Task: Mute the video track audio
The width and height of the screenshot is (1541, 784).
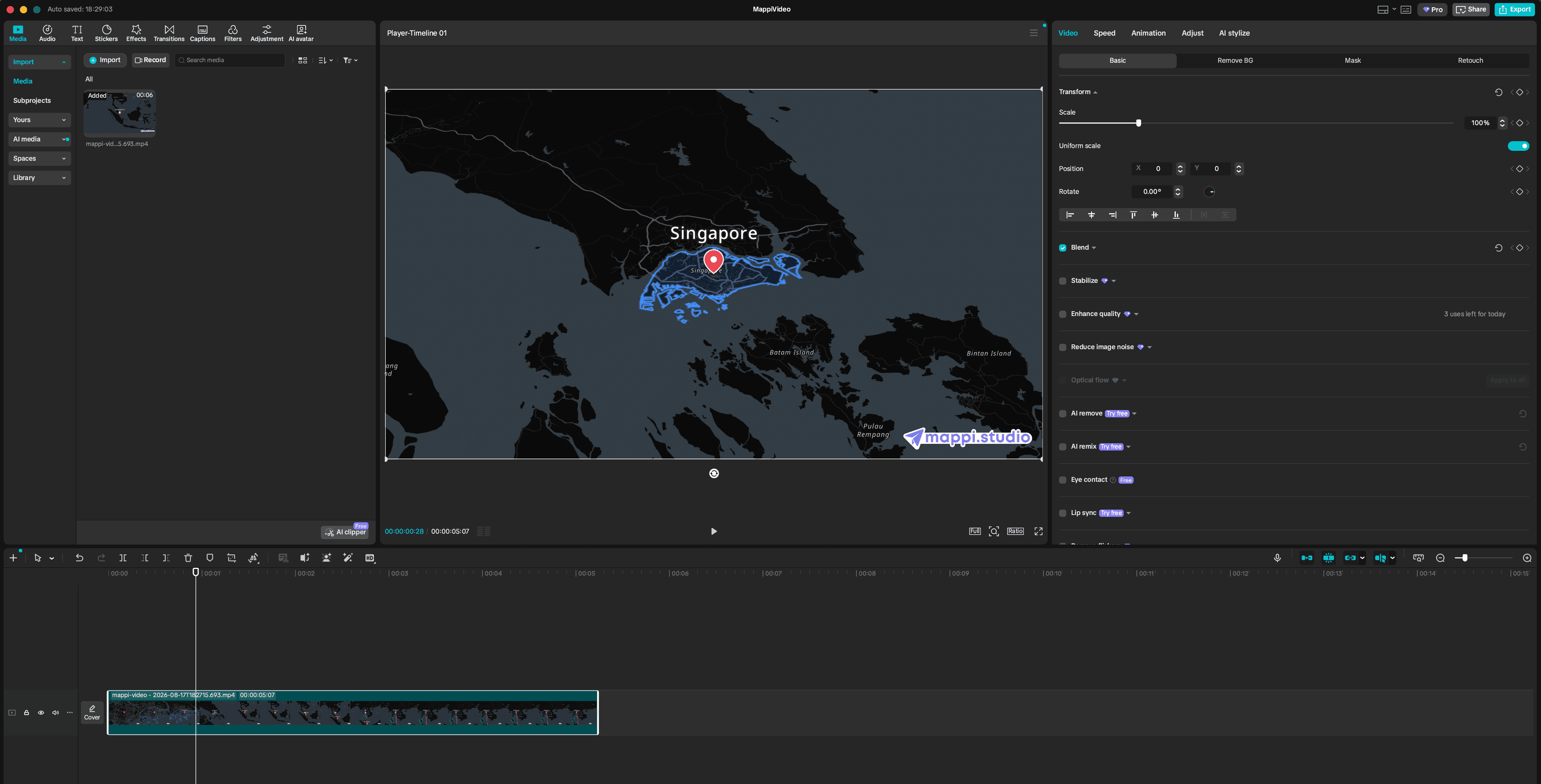Action: click(56, 713)
